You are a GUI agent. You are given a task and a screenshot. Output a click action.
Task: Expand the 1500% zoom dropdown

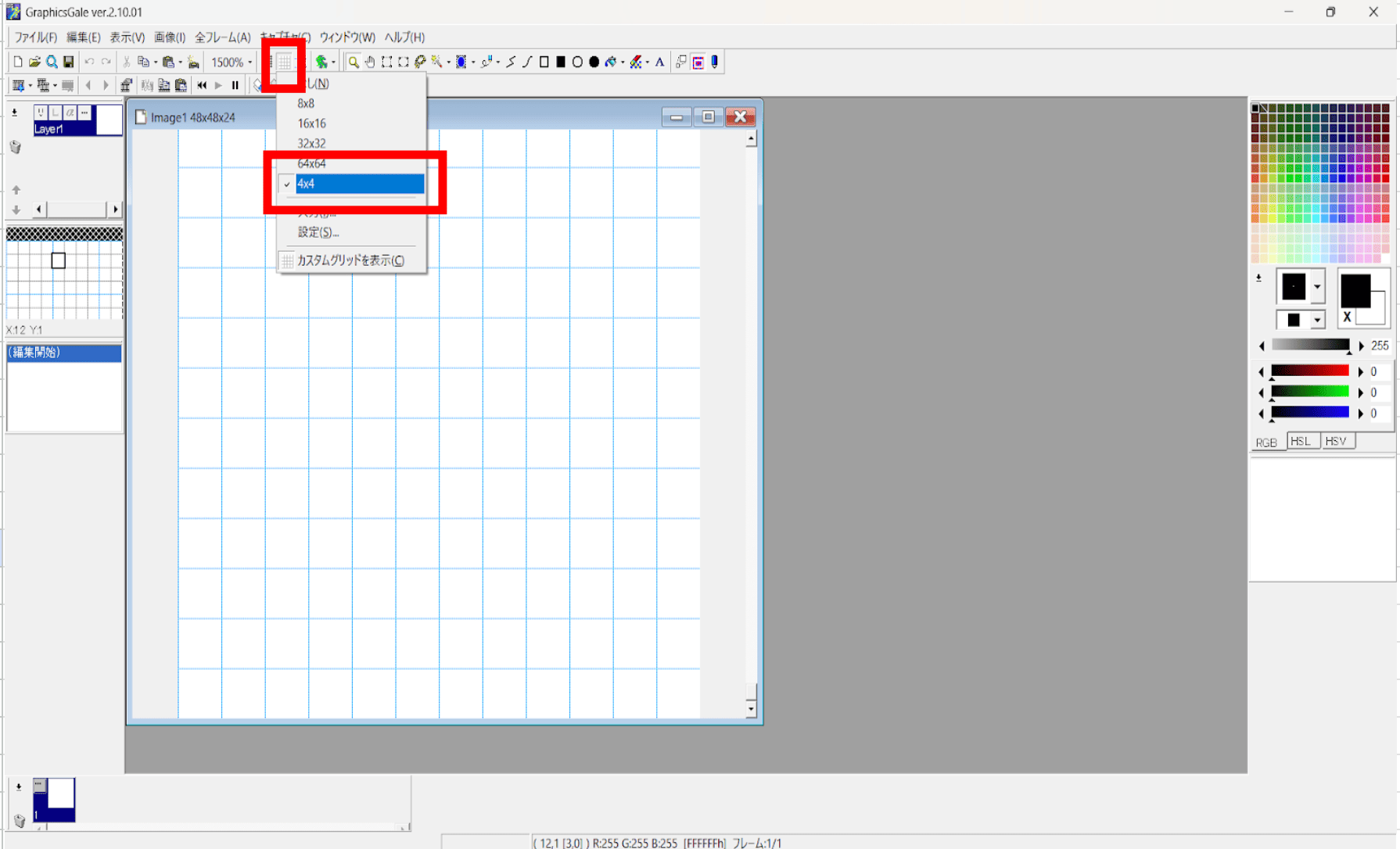click(x=249, y=63)
